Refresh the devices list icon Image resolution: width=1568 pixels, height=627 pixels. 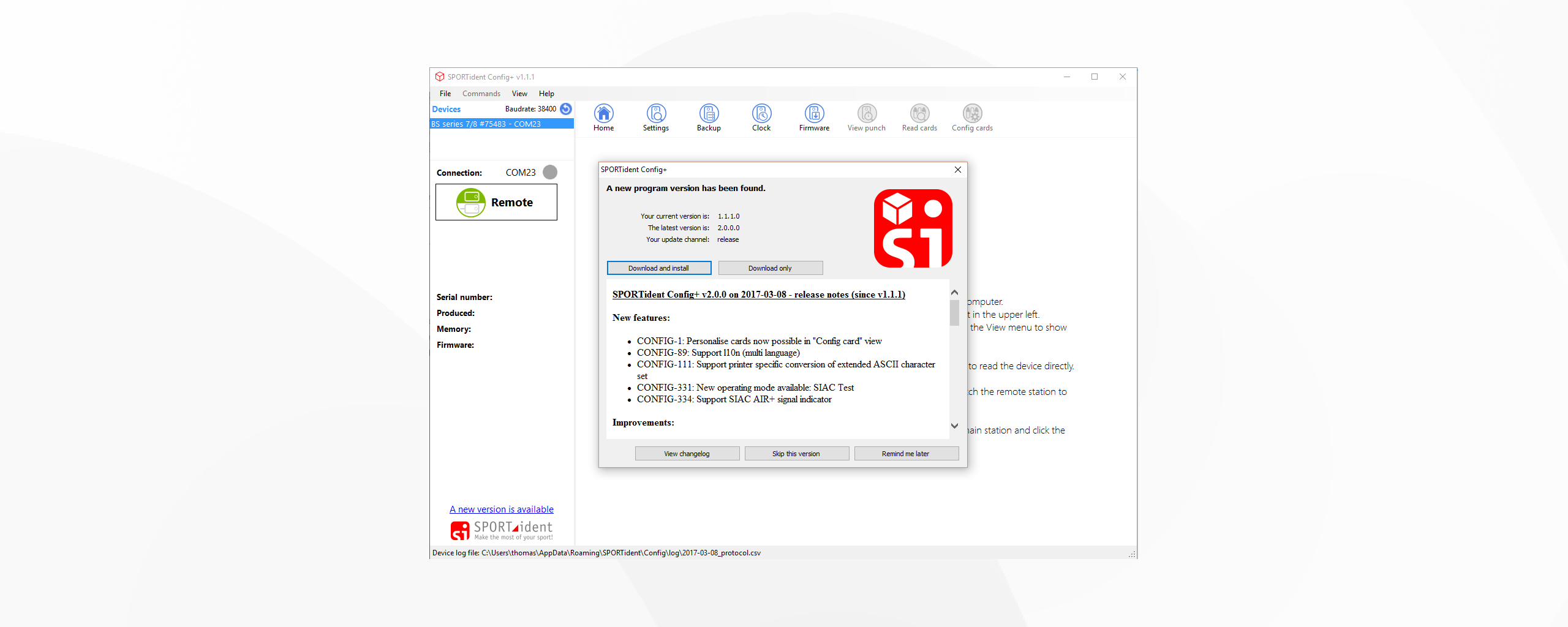(x=566, y=109)
